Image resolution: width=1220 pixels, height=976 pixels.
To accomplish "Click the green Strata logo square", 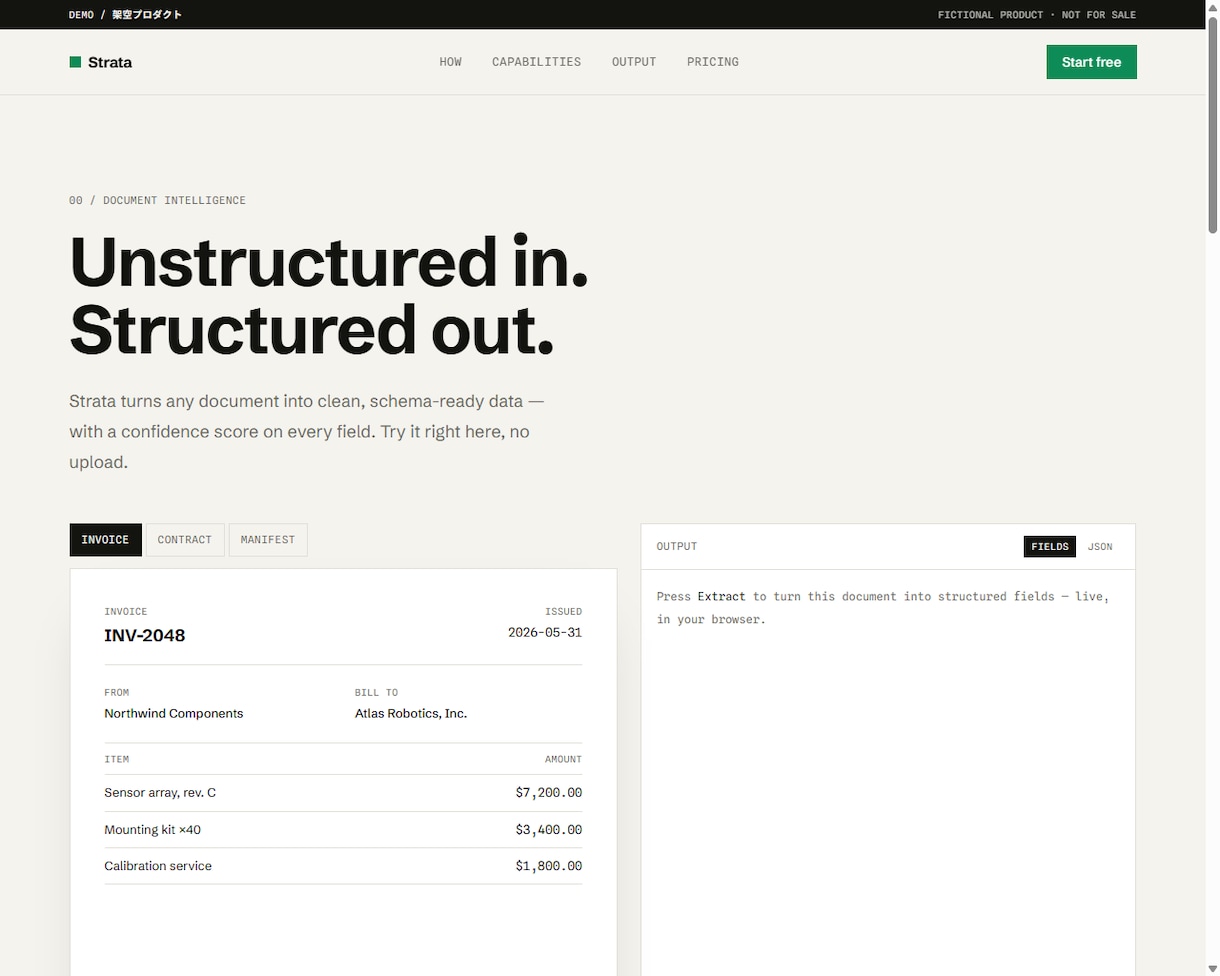I will tap(75, 62).
